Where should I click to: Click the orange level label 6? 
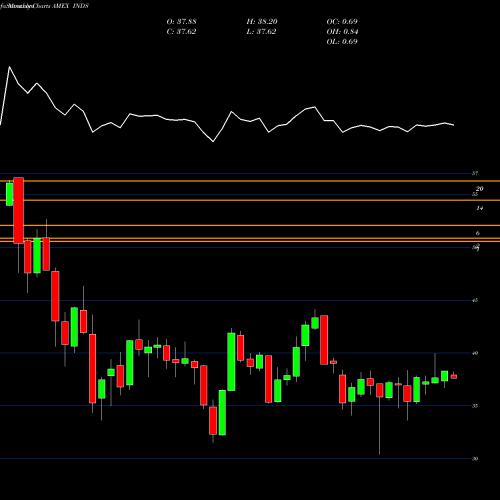tap(478, 233)
